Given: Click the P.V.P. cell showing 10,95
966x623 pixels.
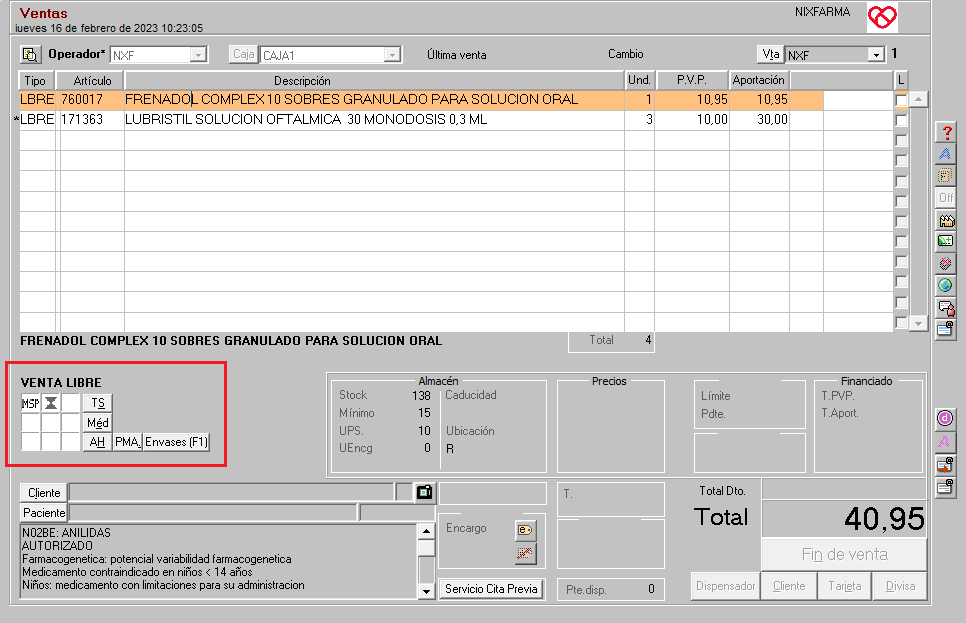Looking at the screenshot, I should [x=692, y=100].
